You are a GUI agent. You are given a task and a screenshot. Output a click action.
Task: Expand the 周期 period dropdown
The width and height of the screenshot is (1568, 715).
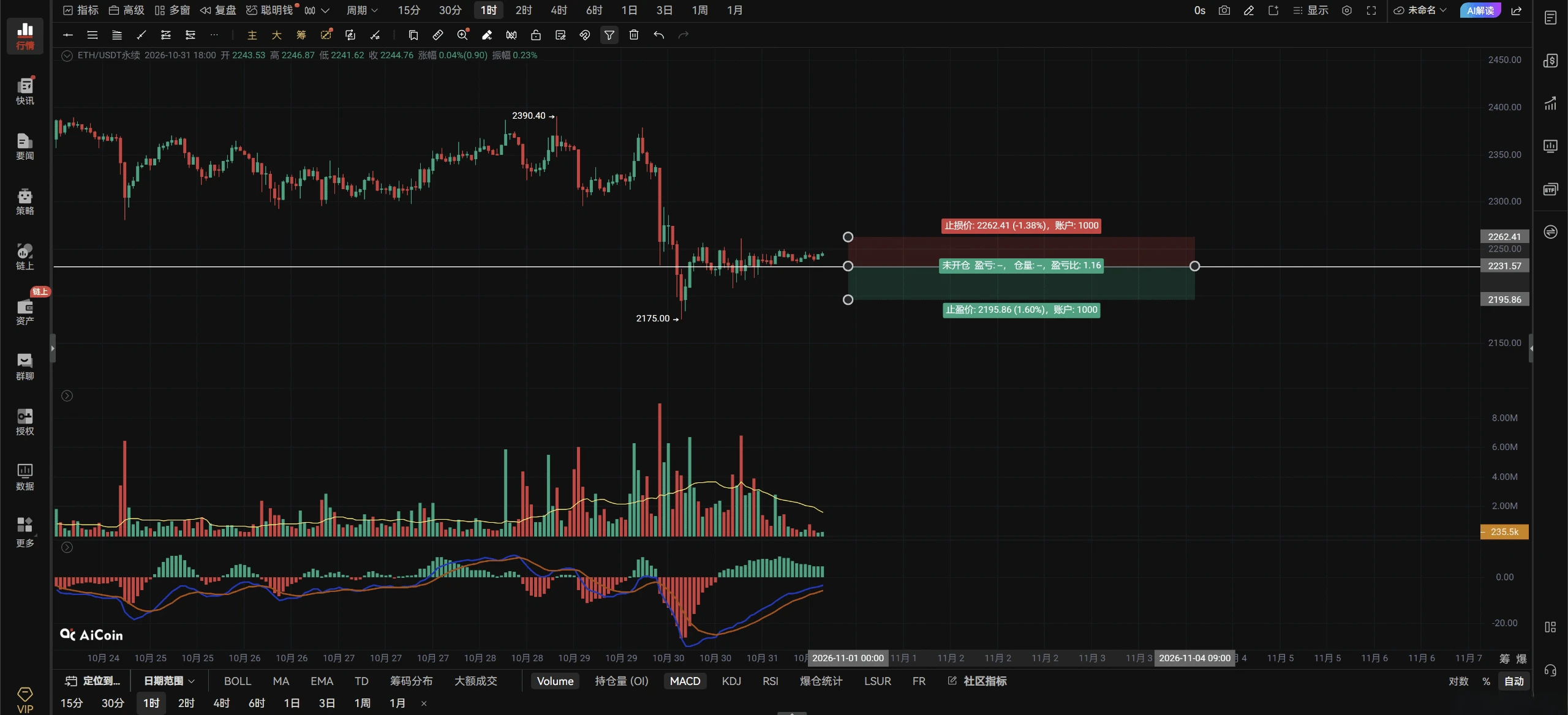click(362, 10)
